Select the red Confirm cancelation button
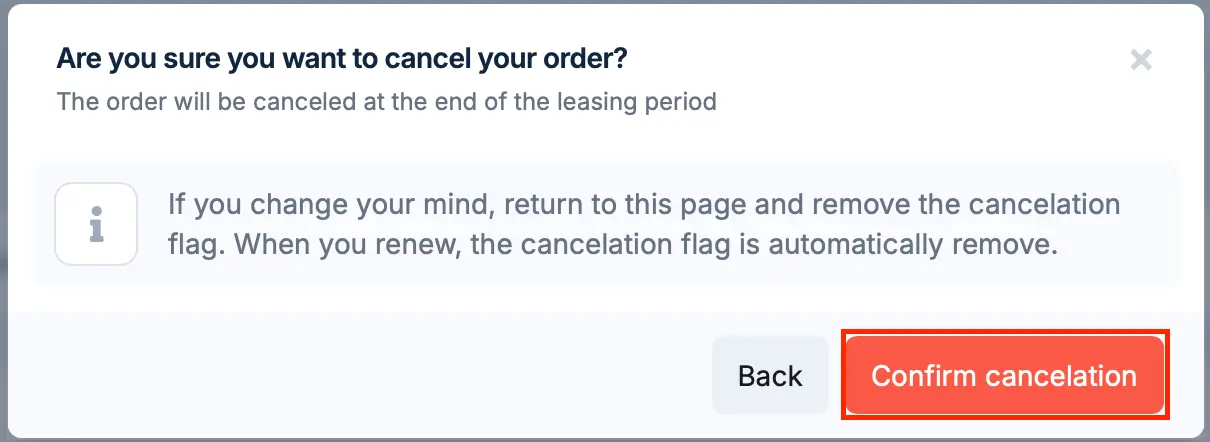This screenshot has width=1210, height=442. pyautogui.click(x=1004, y=375)
